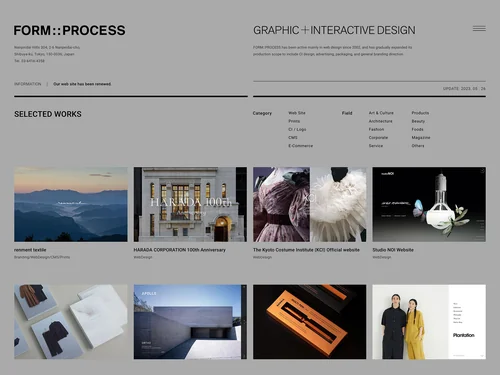Filter category by Web Site

point(297,113)
